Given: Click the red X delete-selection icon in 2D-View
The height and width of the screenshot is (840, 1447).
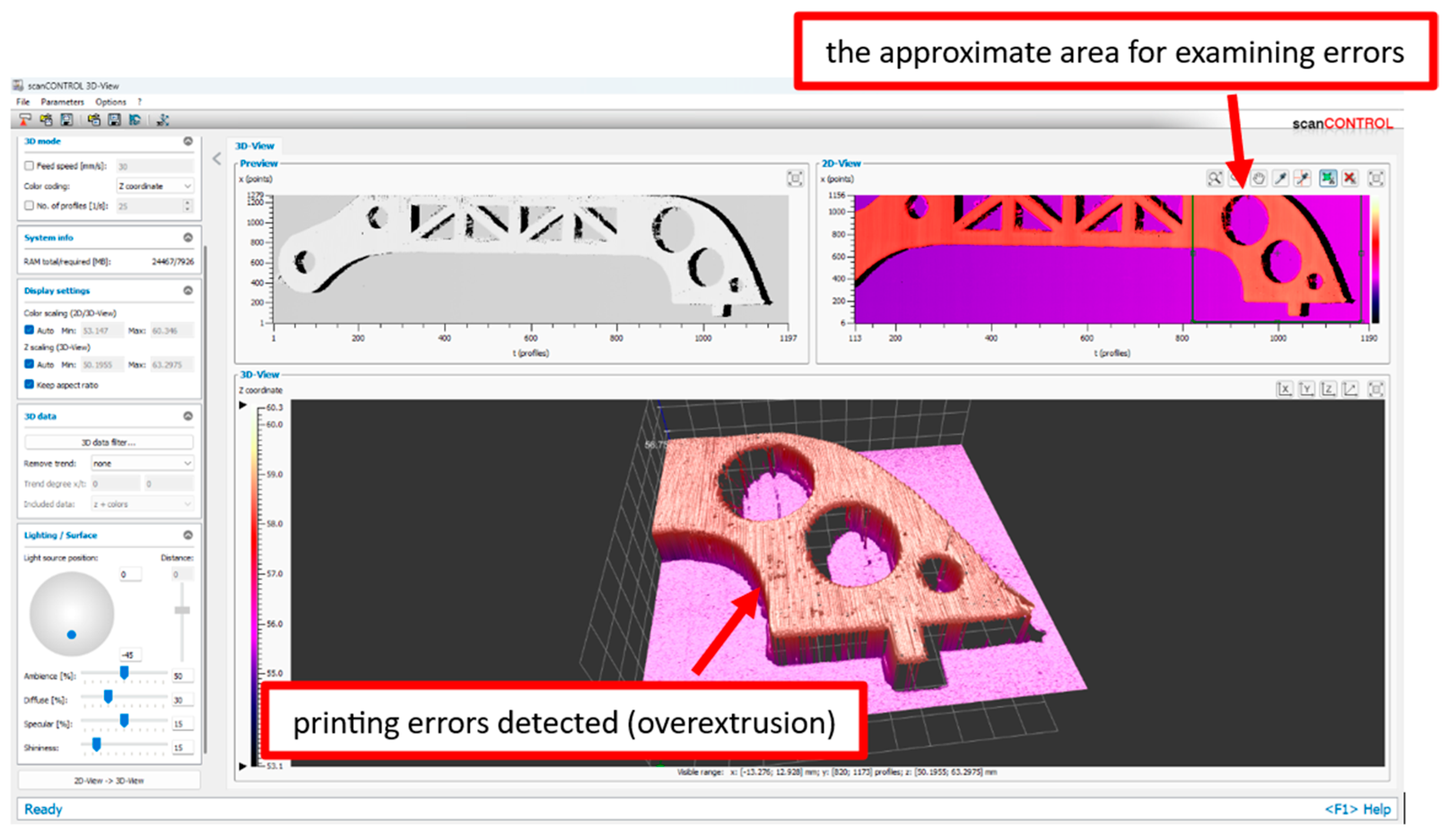Looking at the screenshot, I should [1349, 178].
